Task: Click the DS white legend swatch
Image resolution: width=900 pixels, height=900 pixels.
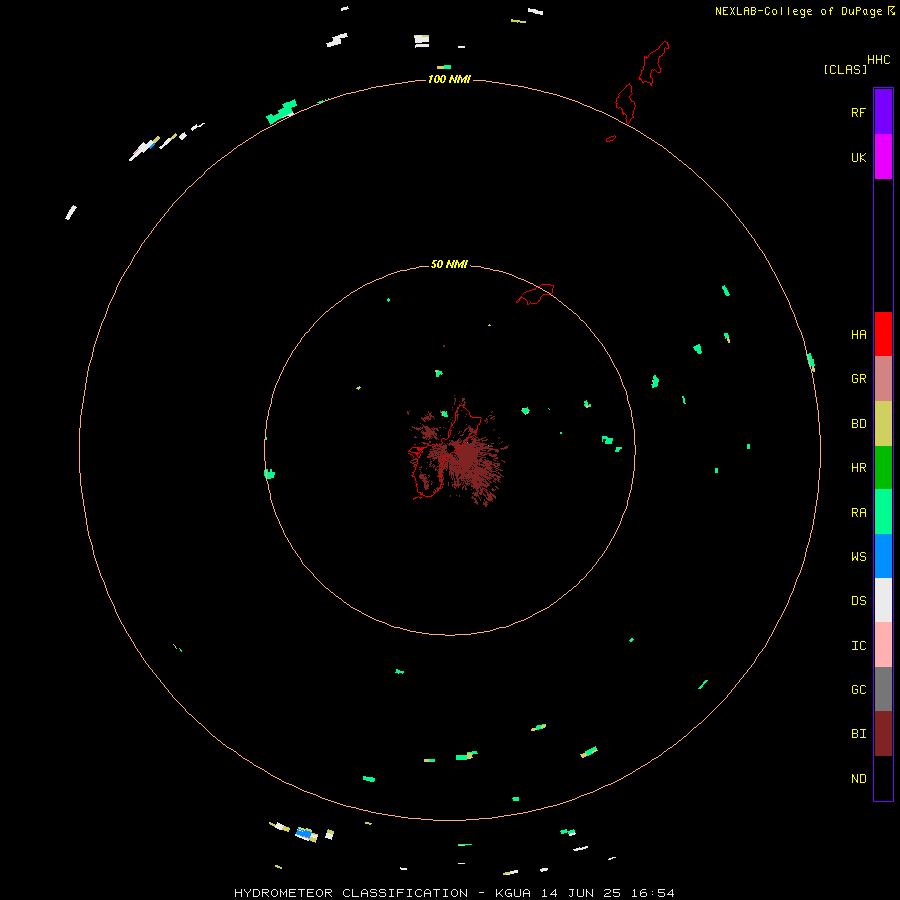Action: coord(883,600)
